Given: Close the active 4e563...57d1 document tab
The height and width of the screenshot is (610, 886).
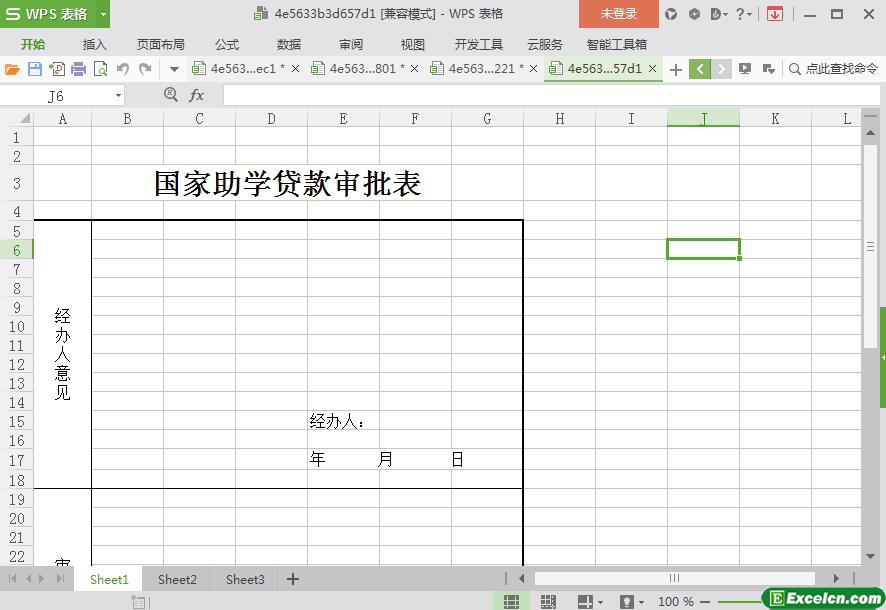Looking at the screenshot, I should (x=652, y=69).
